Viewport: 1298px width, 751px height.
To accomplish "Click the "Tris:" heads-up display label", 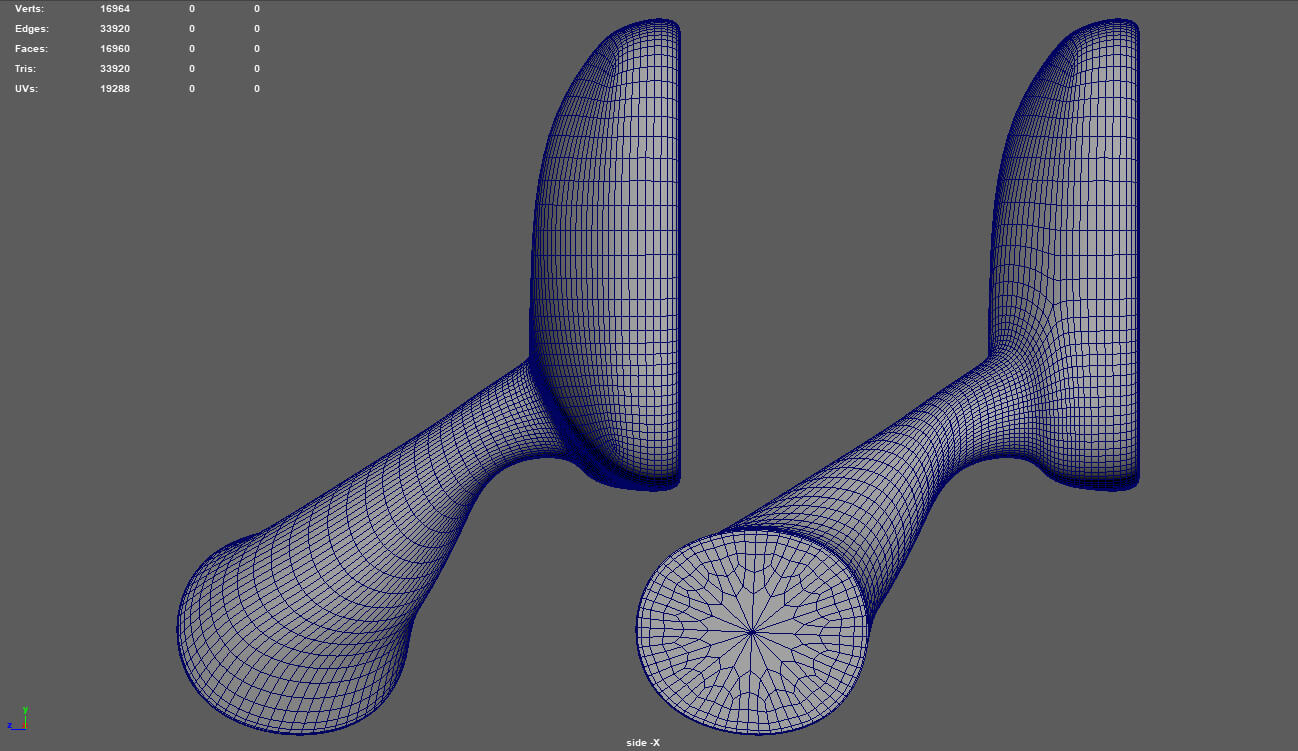I will pos(26,69).
